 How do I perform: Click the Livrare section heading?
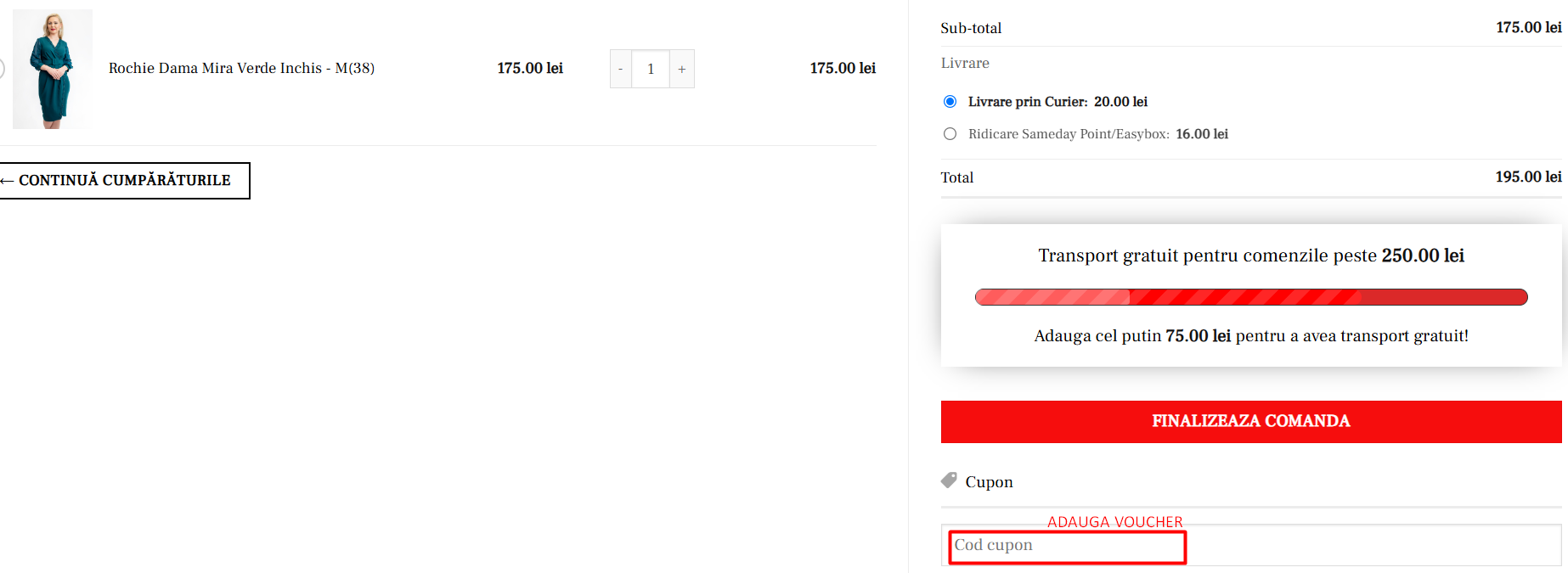coord(965,63)
